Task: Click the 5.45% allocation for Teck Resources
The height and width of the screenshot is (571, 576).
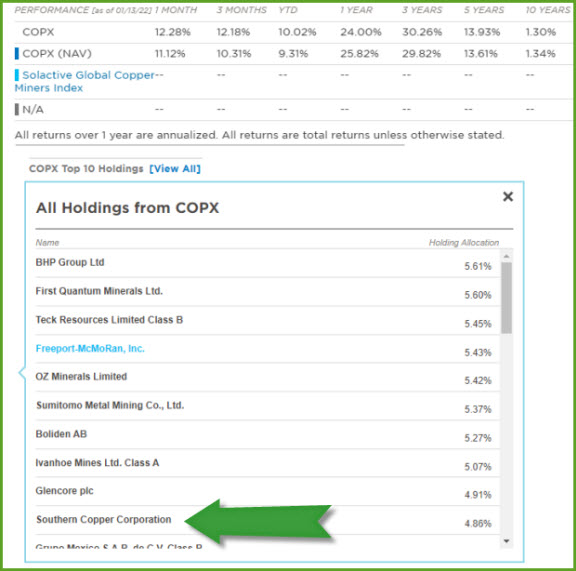Action: 478,324
